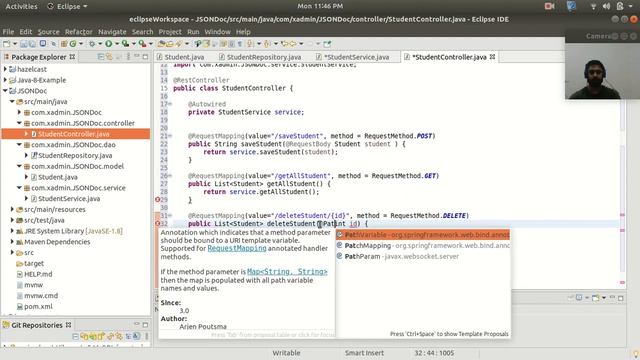Open the Refactor menu
The height and width of the screenshot is (360, 640).
[x=79, y=32]
